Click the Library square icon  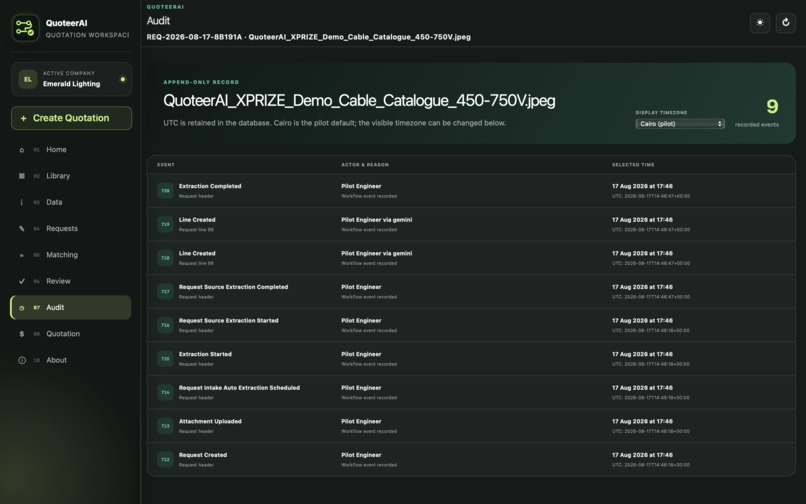coord(22,176)
